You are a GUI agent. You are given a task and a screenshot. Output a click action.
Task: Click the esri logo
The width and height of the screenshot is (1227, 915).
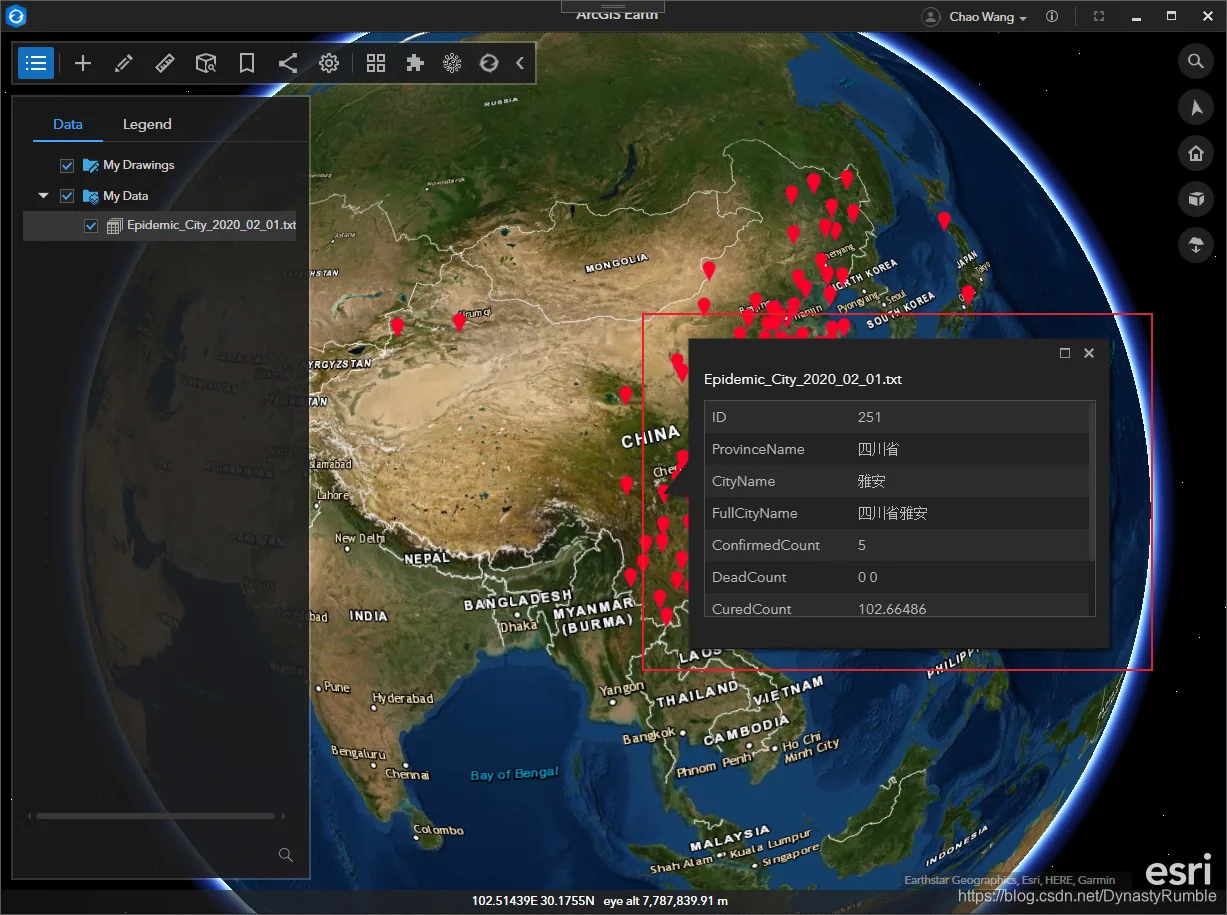1179,869
